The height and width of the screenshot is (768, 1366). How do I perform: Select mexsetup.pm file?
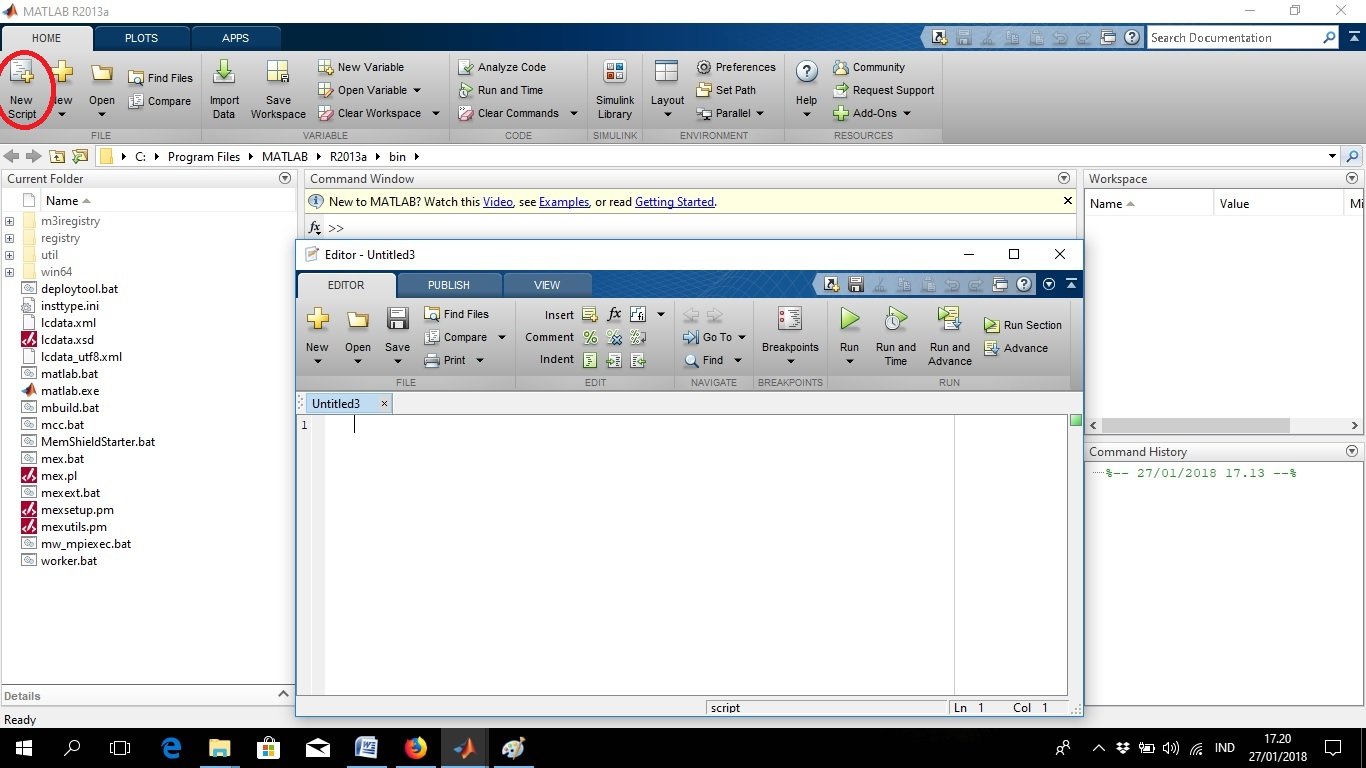pos(77,510)
